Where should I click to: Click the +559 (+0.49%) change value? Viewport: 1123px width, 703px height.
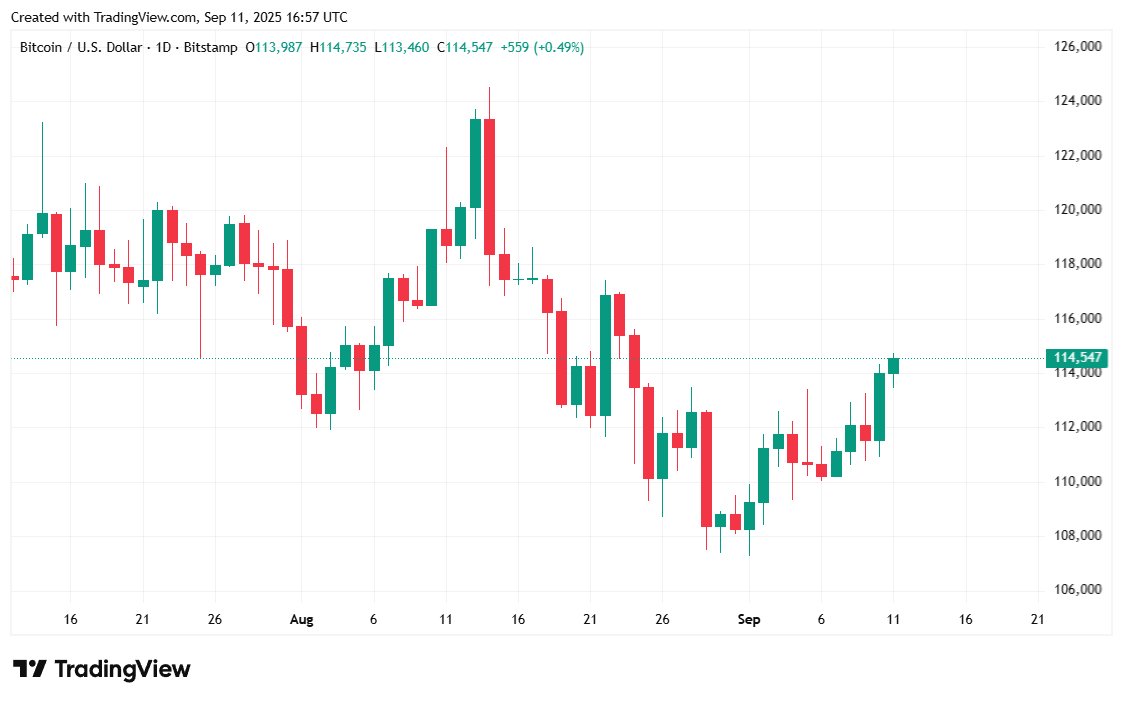point(542,47)
